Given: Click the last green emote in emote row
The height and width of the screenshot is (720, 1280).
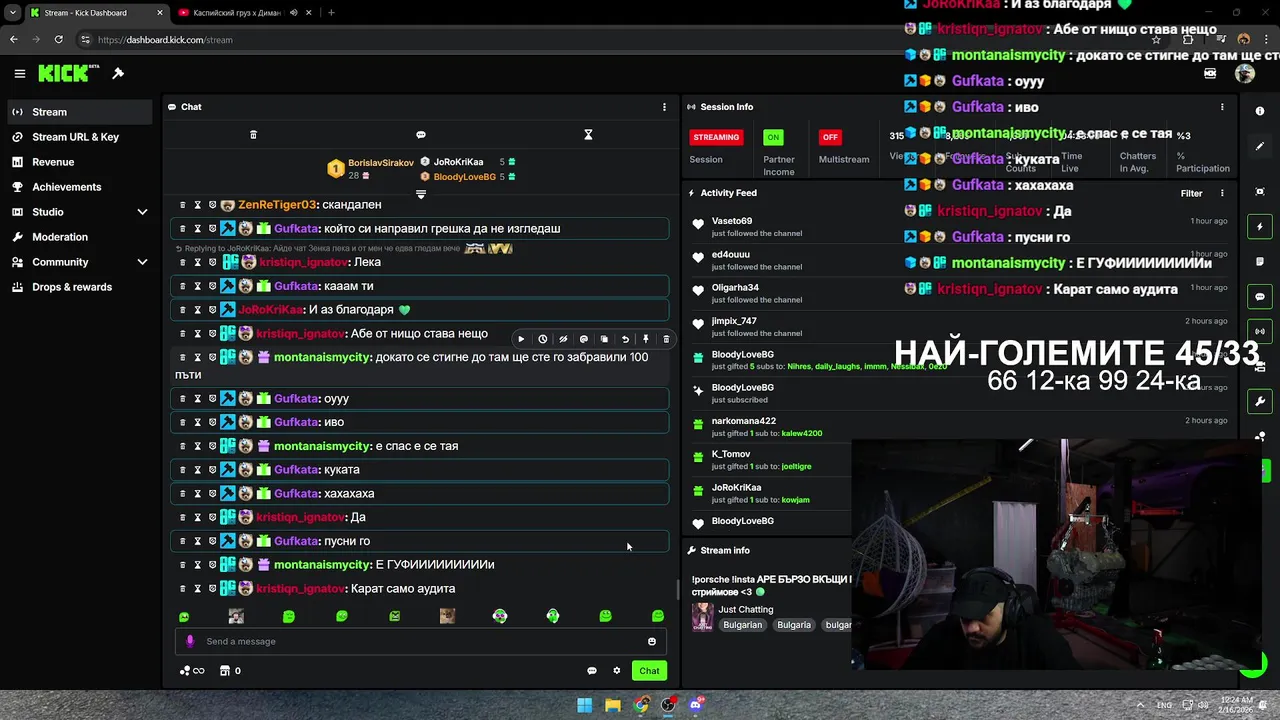Looking at the screenshot, I should tap(658, 616).
